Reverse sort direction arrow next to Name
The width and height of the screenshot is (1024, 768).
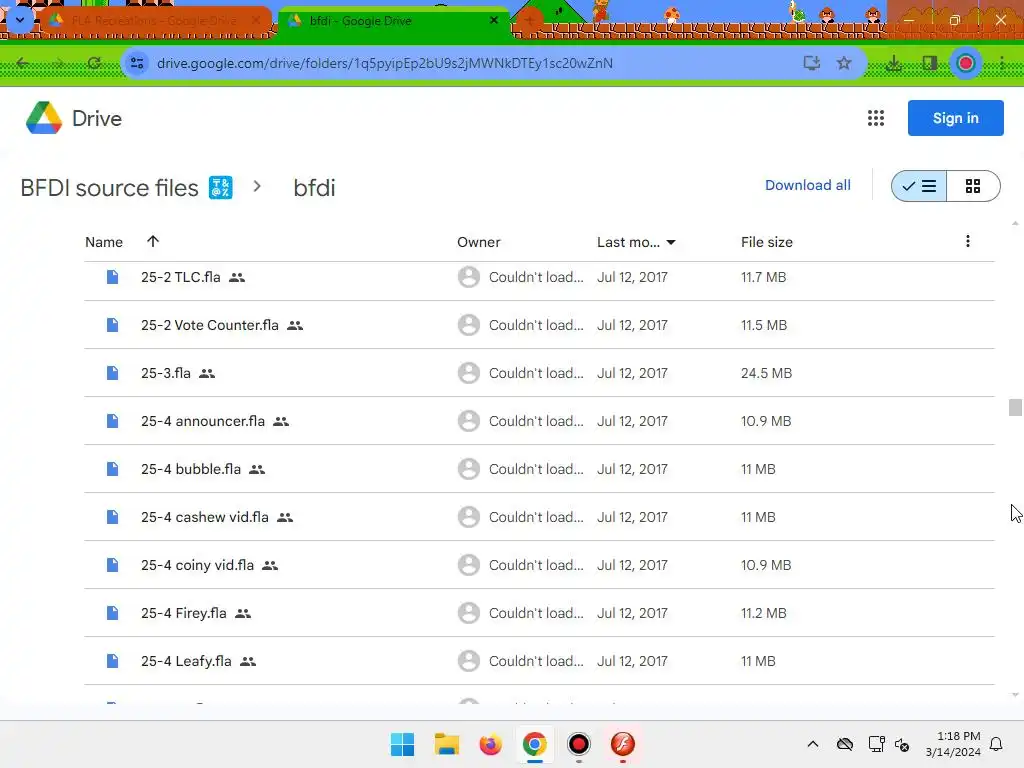153,241
